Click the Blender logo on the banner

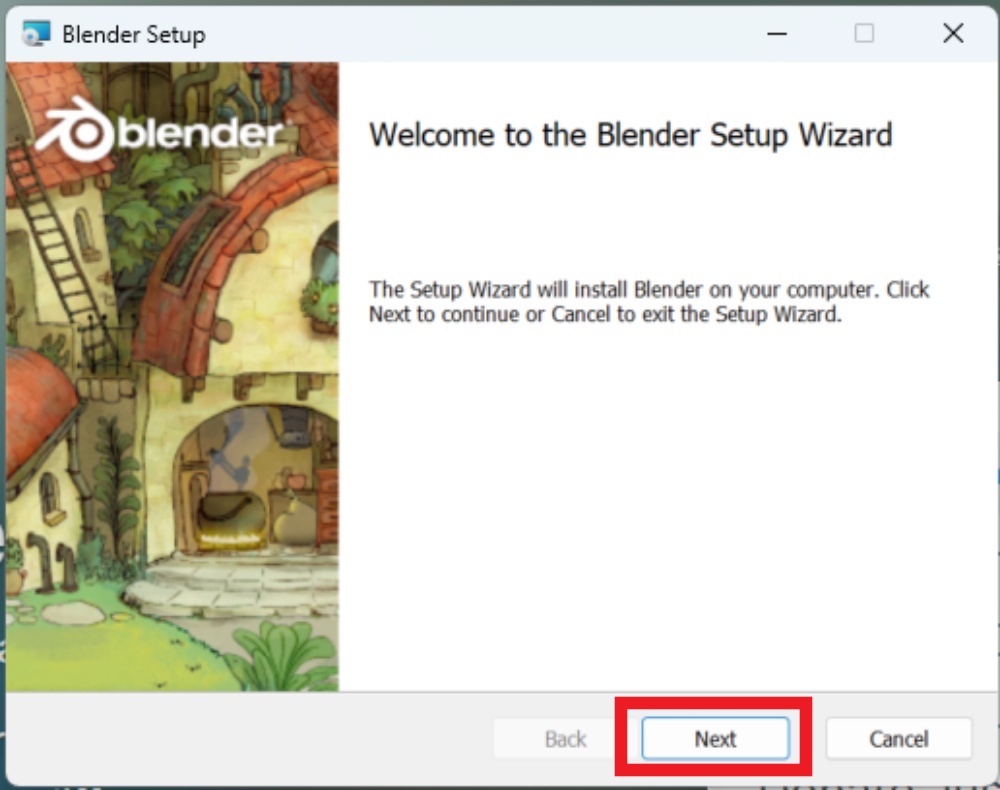tap(160, 131)
